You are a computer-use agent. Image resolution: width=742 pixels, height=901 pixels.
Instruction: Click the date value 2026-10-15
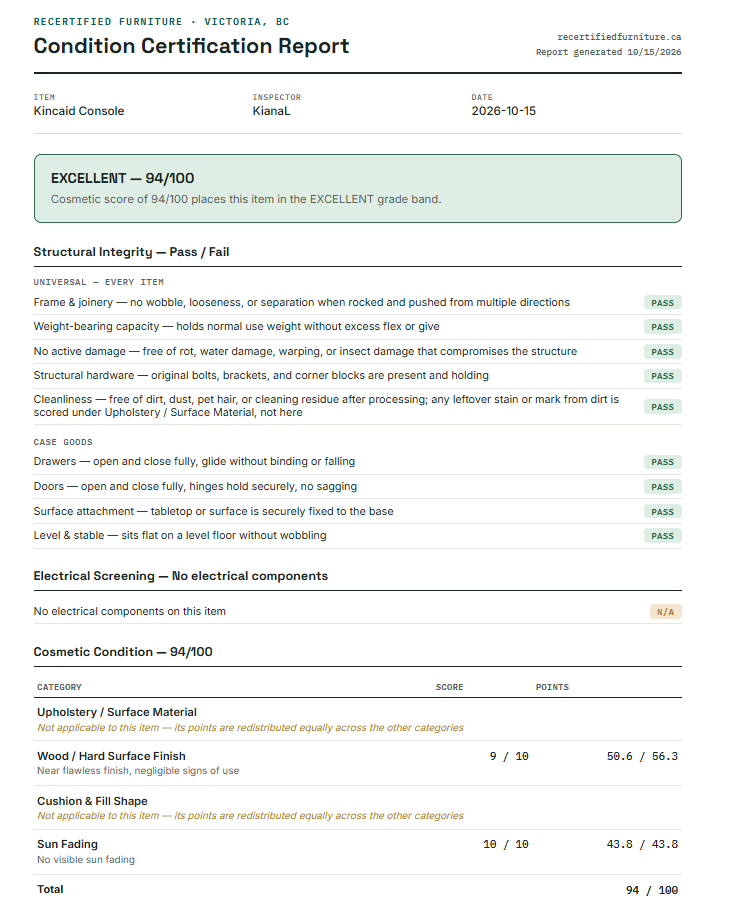tap(503, 111)
